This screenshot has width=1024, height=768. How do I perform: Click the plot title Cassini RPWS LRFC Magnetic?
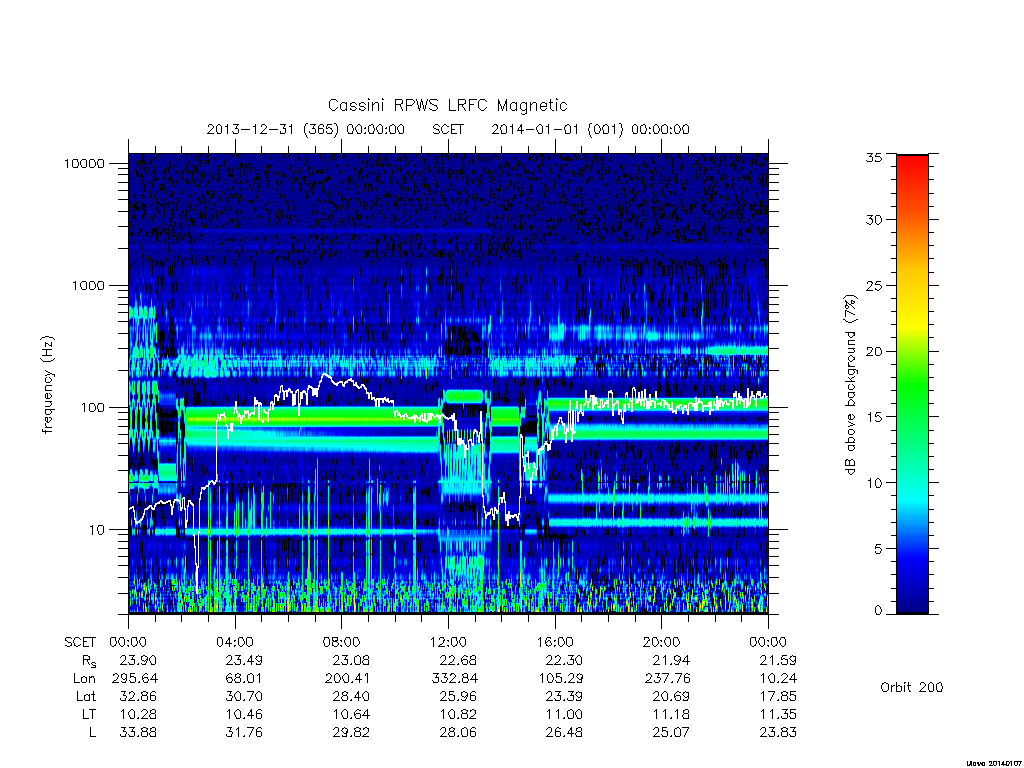pos(447,105)
